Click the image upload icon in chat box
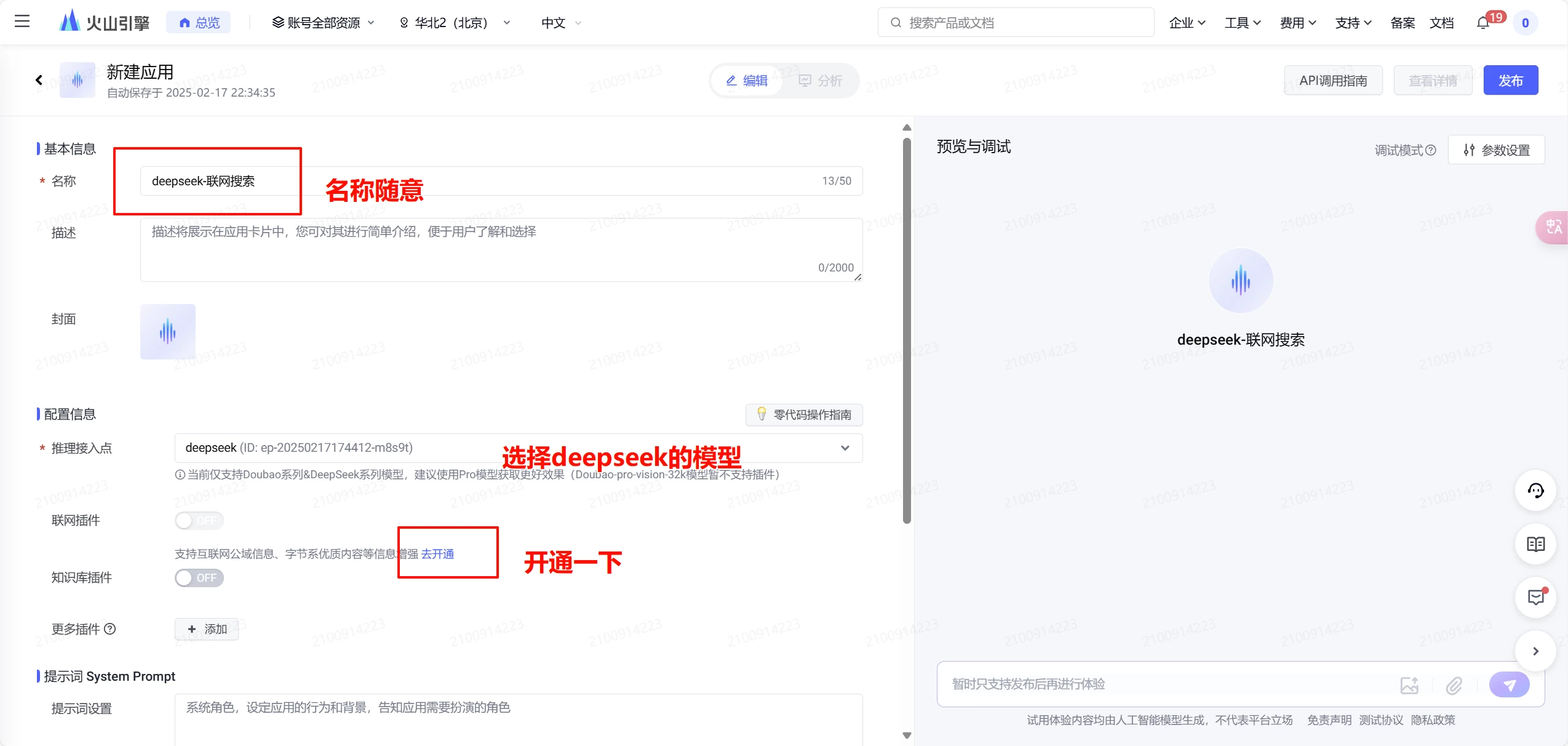Screen dimensions: 1568x746 click(x=1409, y=685)
